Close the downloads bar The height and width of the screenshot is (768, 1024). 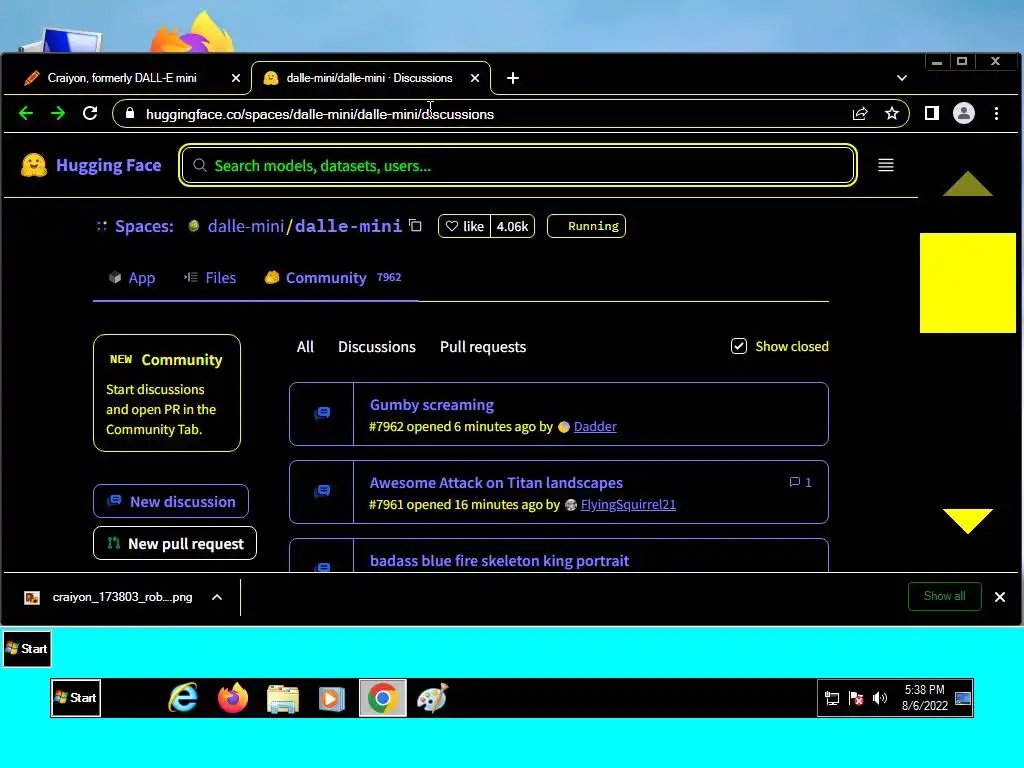(1000, 597)
